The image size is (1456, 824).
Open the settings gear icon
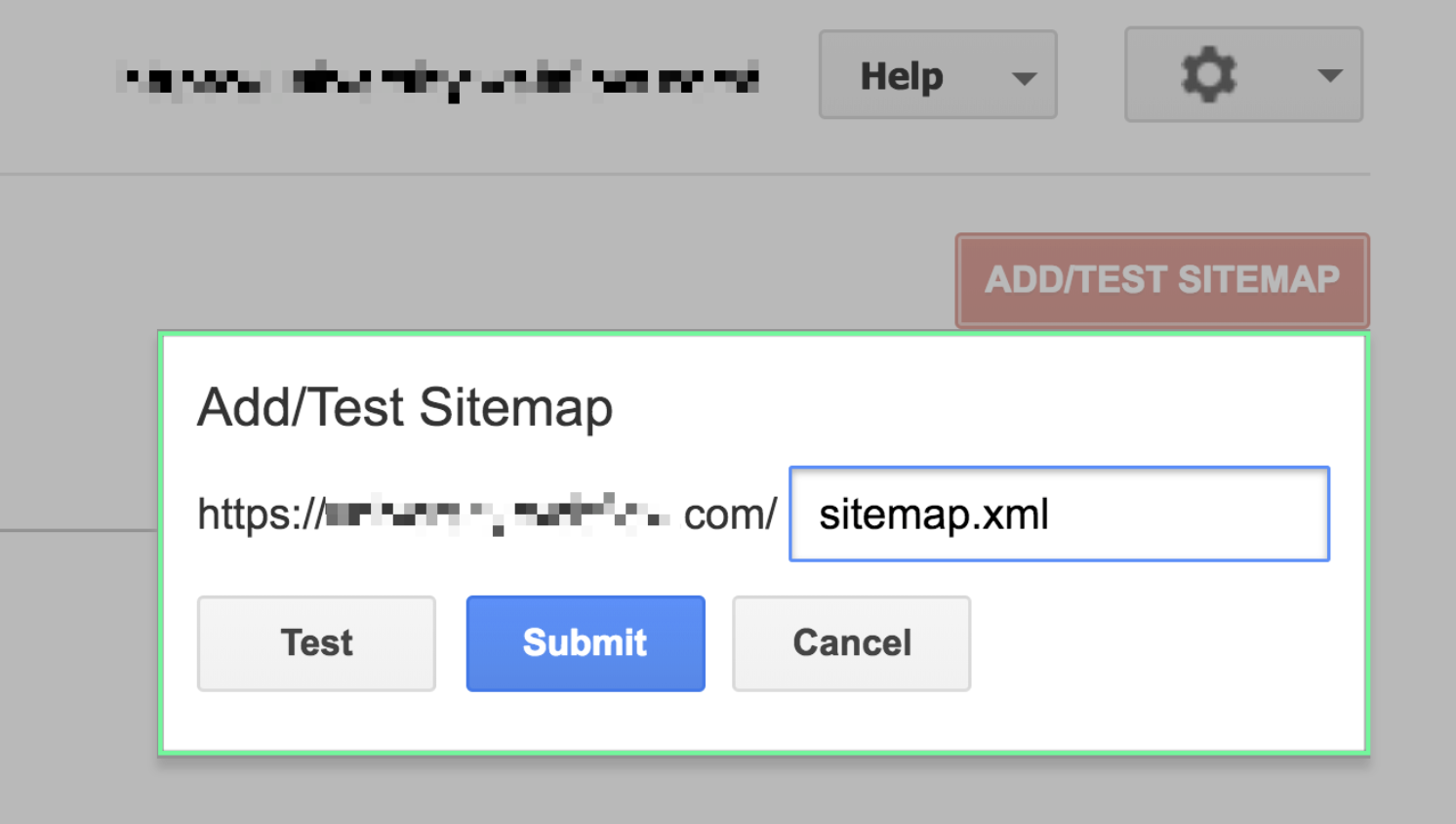1208,75
